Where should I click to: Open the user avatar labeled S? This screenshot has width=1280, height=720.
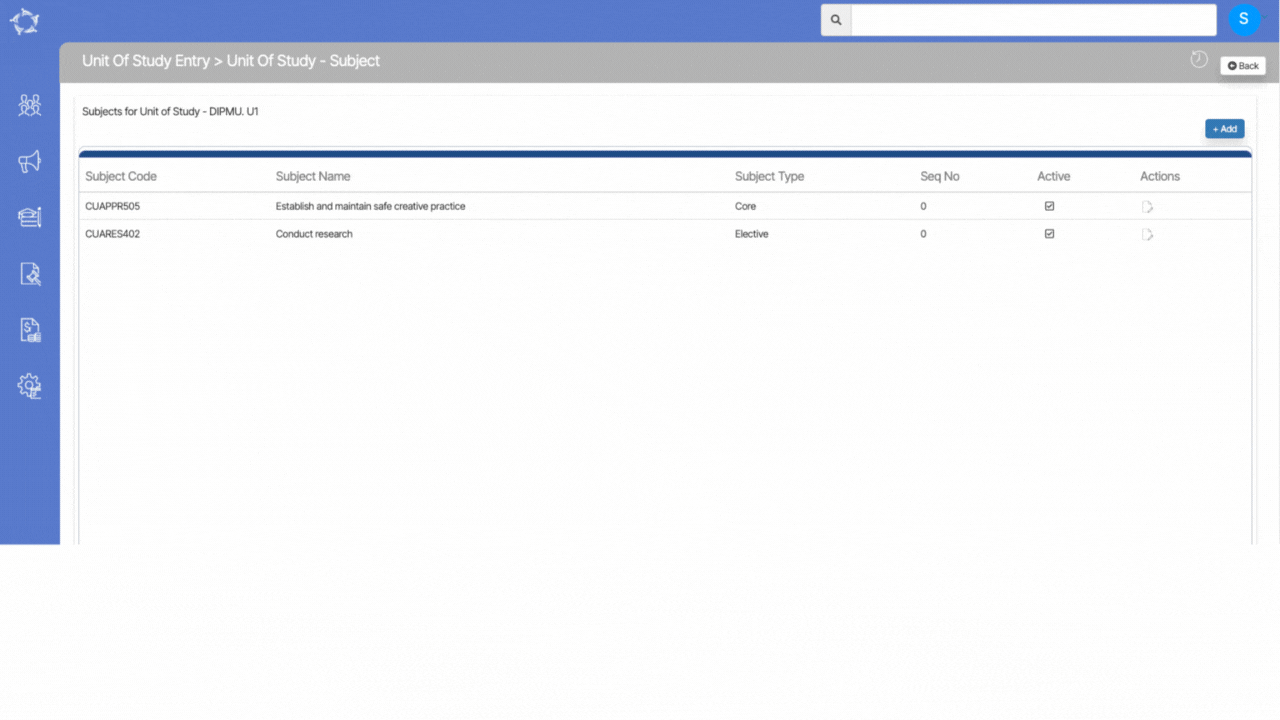point(1244,19)
